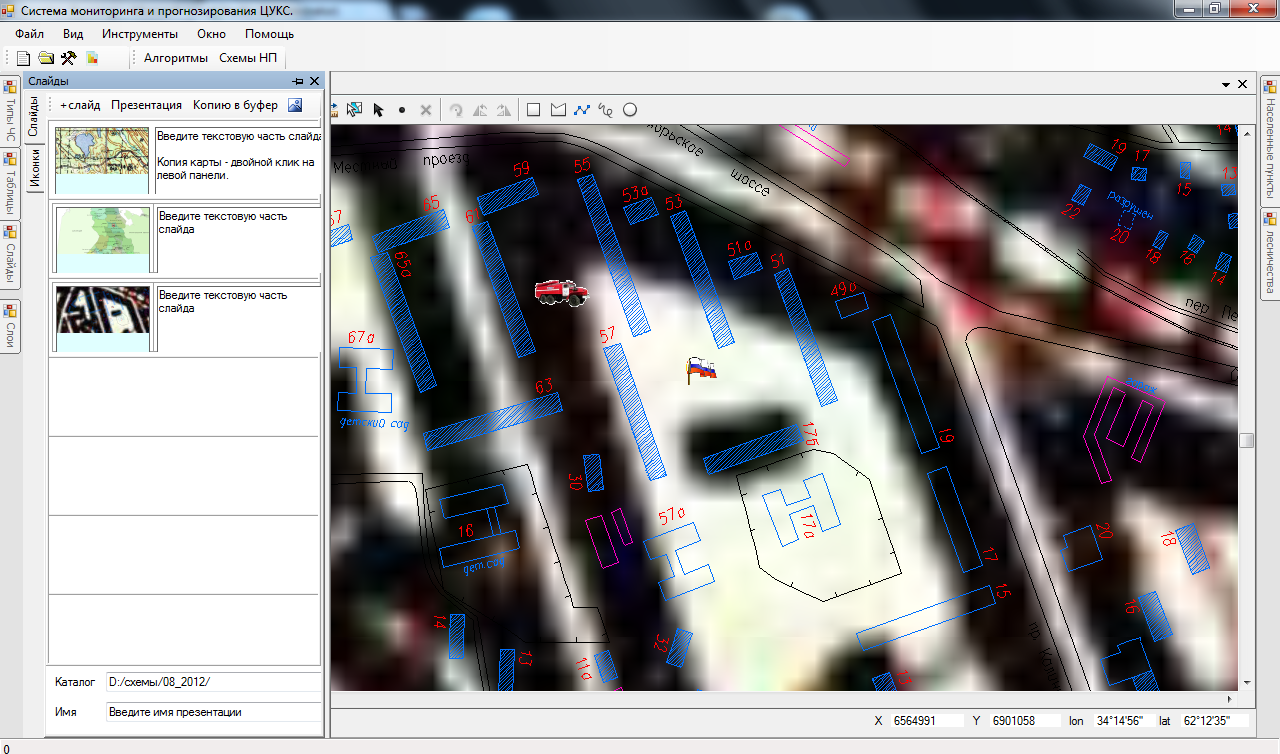Click the map scrollbar down arrow
The height and width of the screenshot is (754, 1280).
[1246, 683]
